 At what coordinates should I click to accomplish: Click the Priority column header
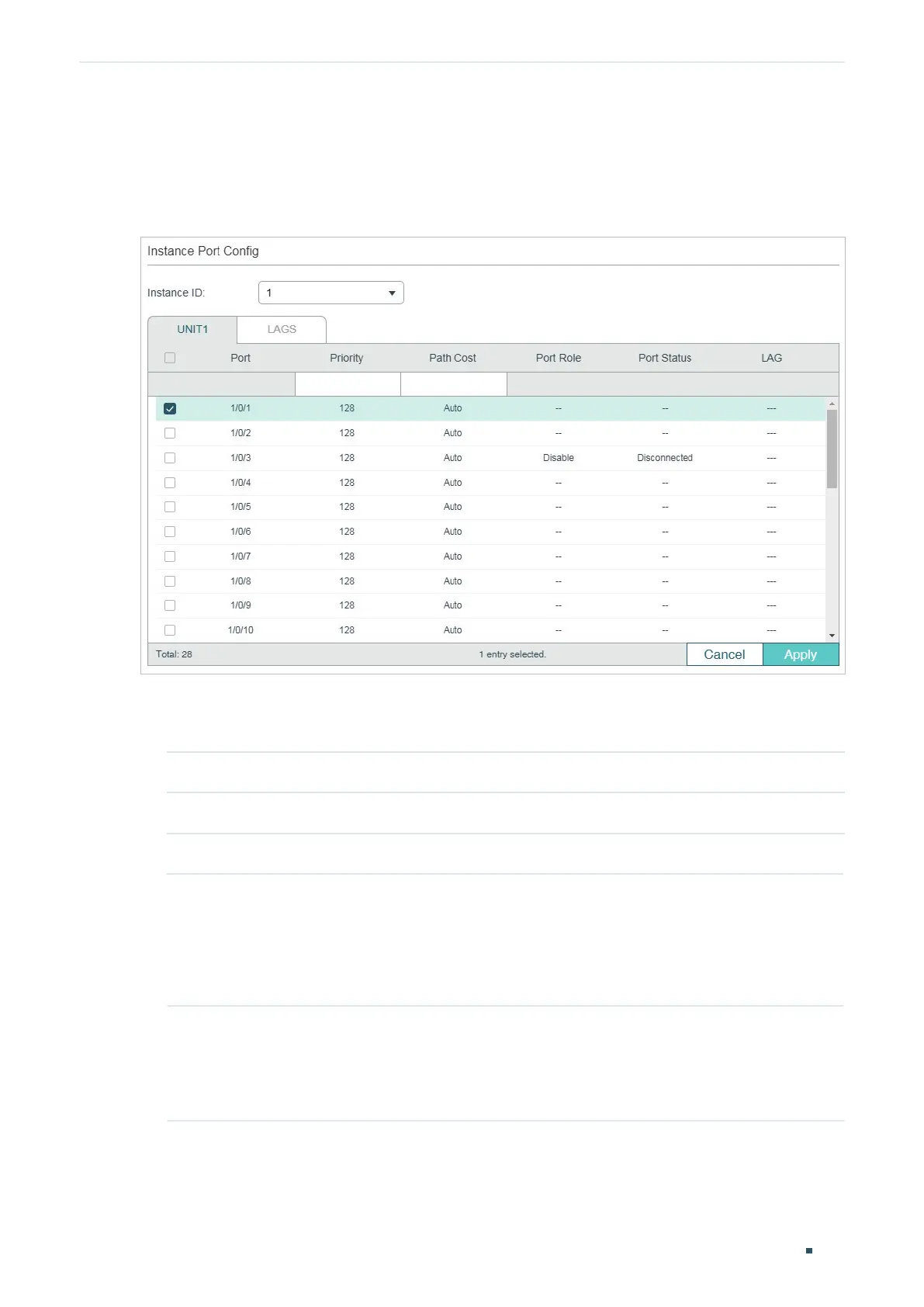pyautogui.click(x=347, y=358)
